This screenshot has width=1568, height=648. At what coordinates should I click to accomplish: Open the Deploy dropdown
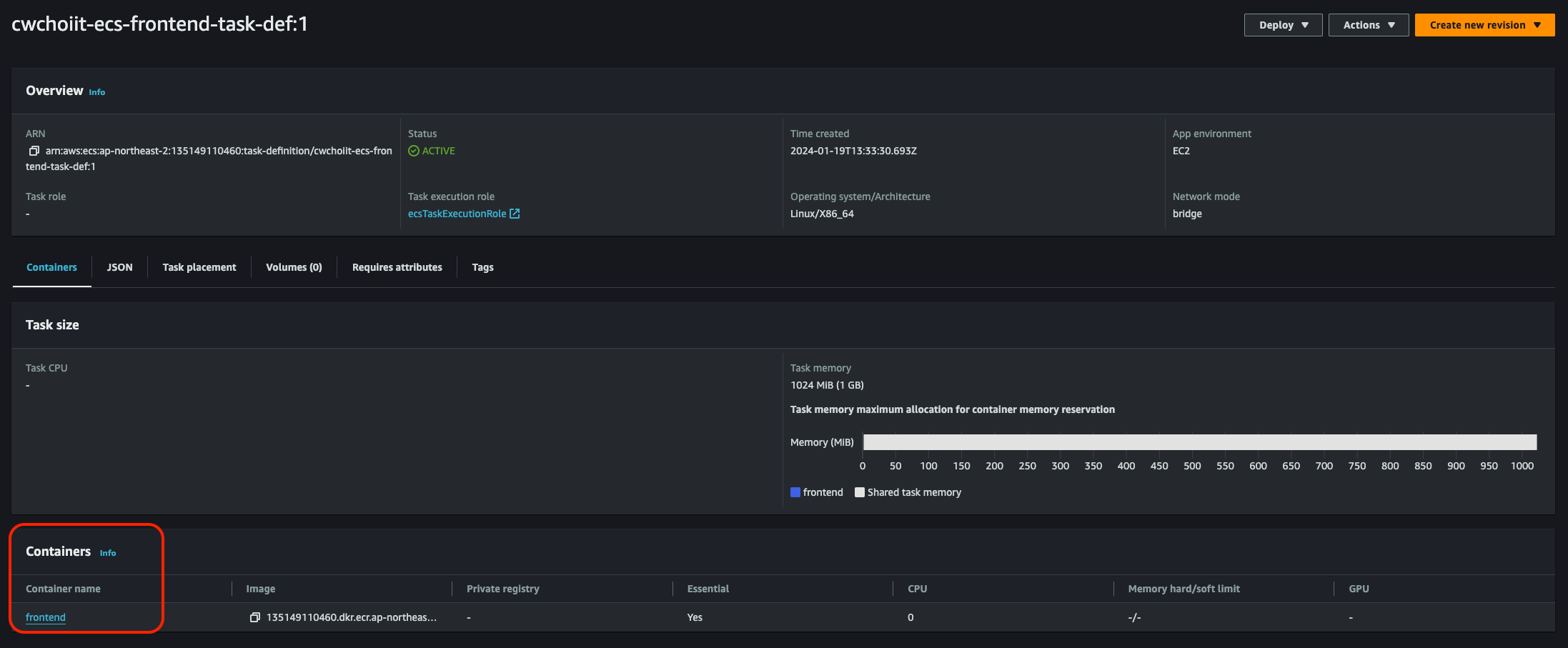tap(1284, 25)
